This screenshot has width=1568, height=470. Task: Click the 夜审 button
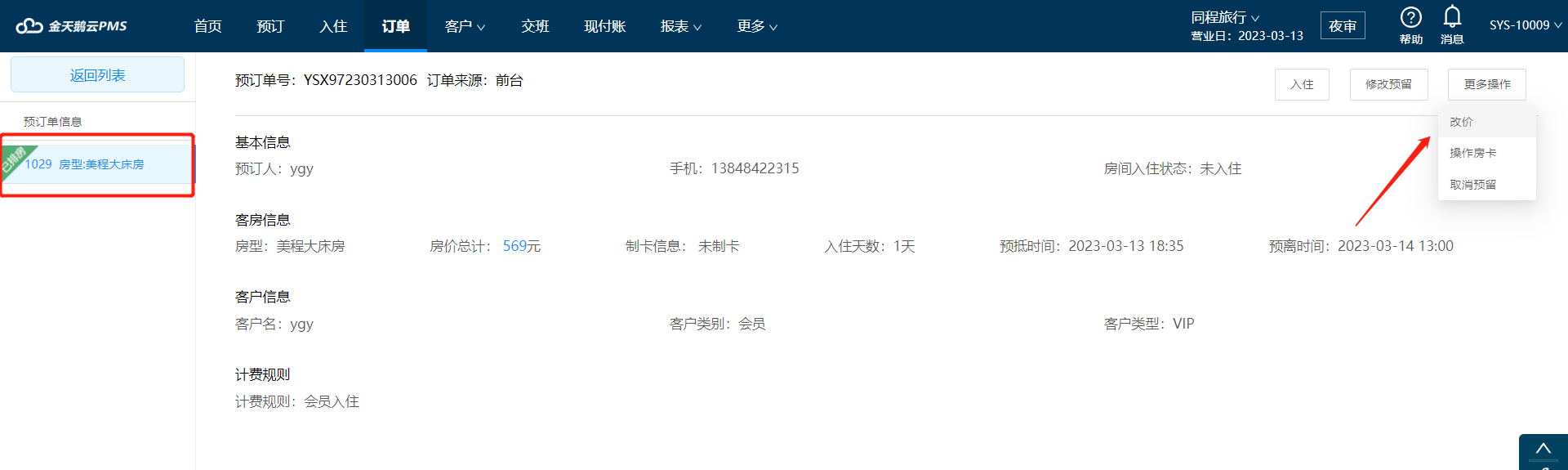tap(1343, 26)
